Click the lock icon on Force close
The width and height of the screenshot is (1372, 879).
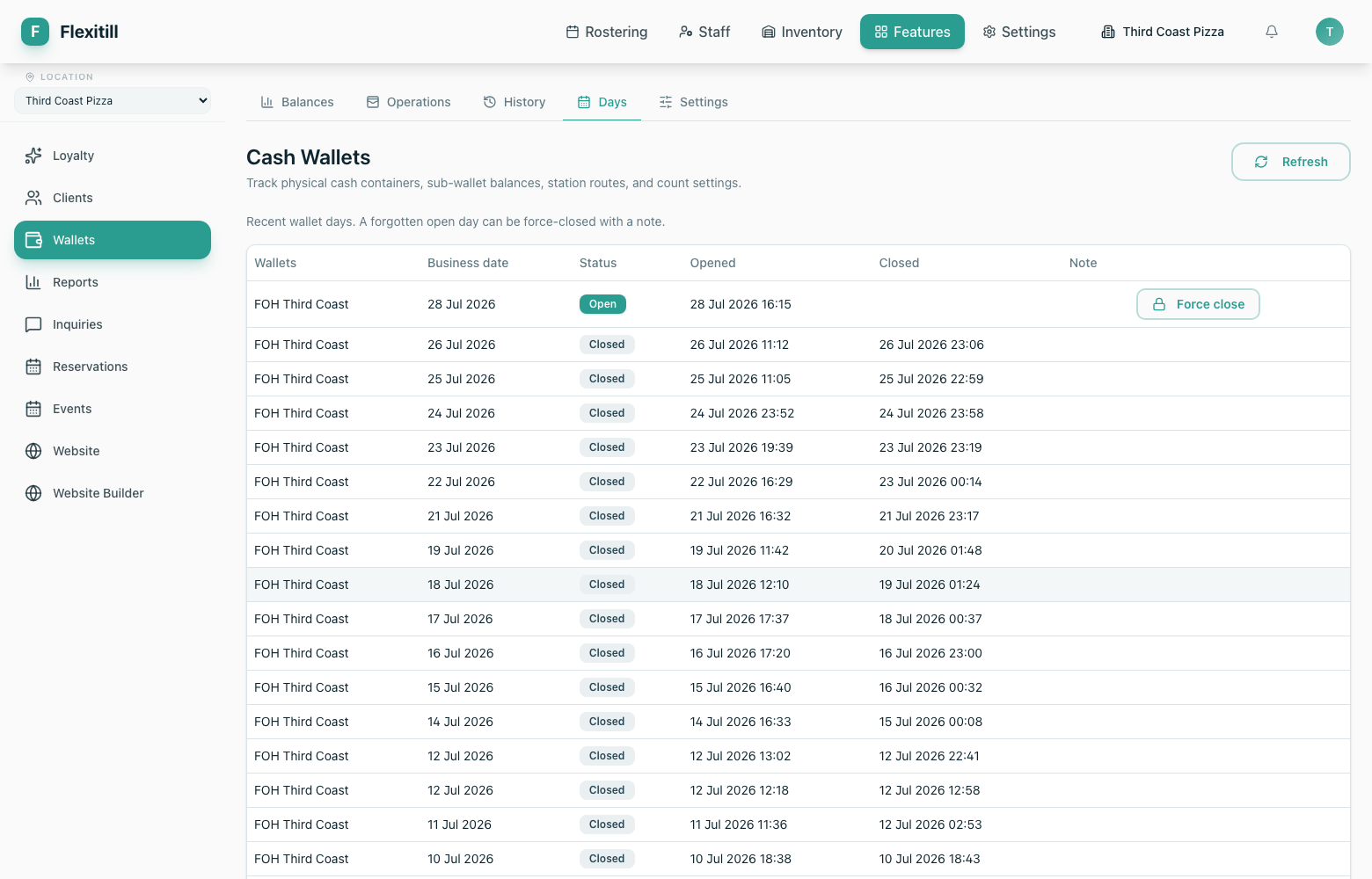point(1159,304)
